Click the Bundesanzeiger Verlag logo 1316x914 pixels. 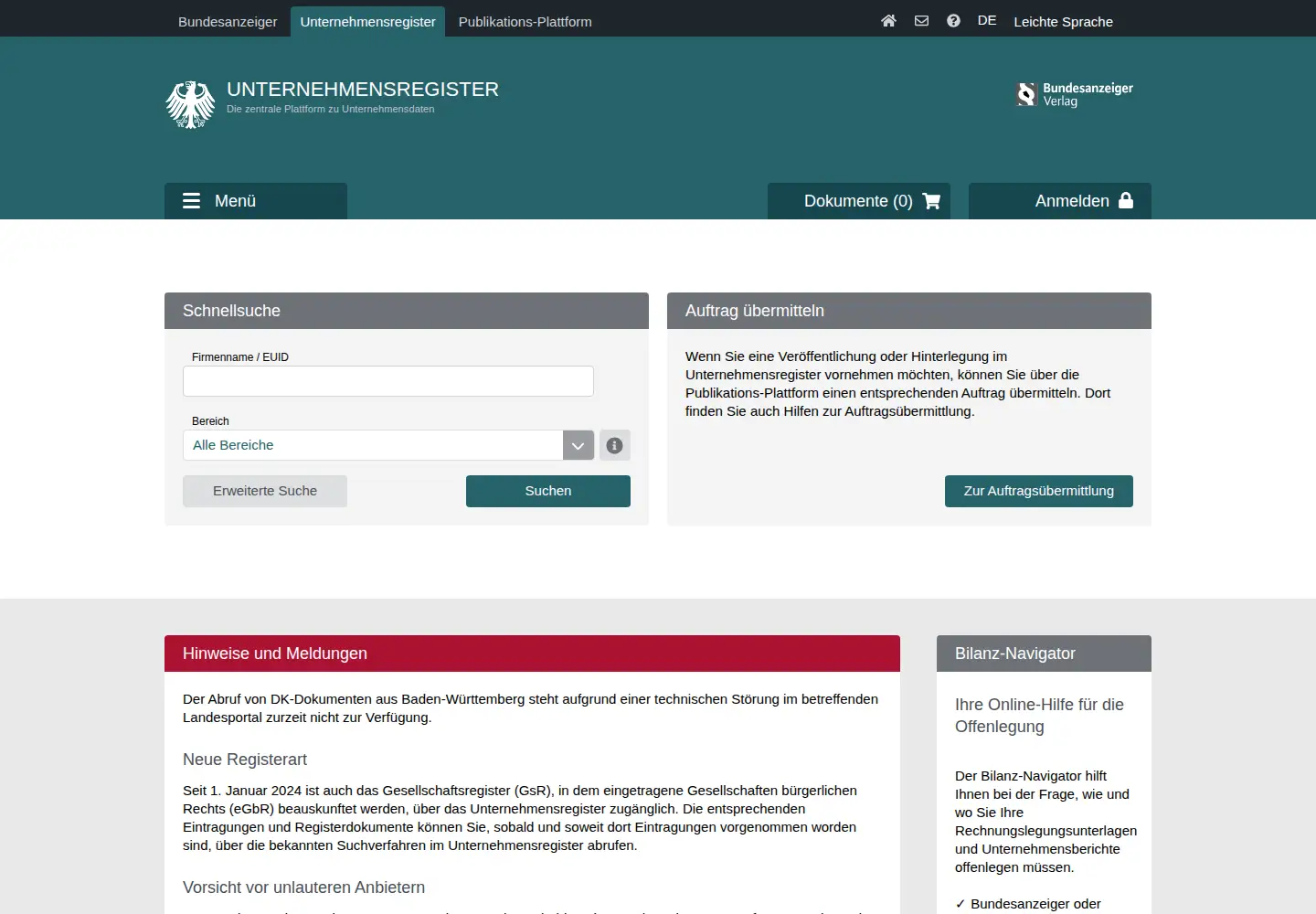[1075, 94]
